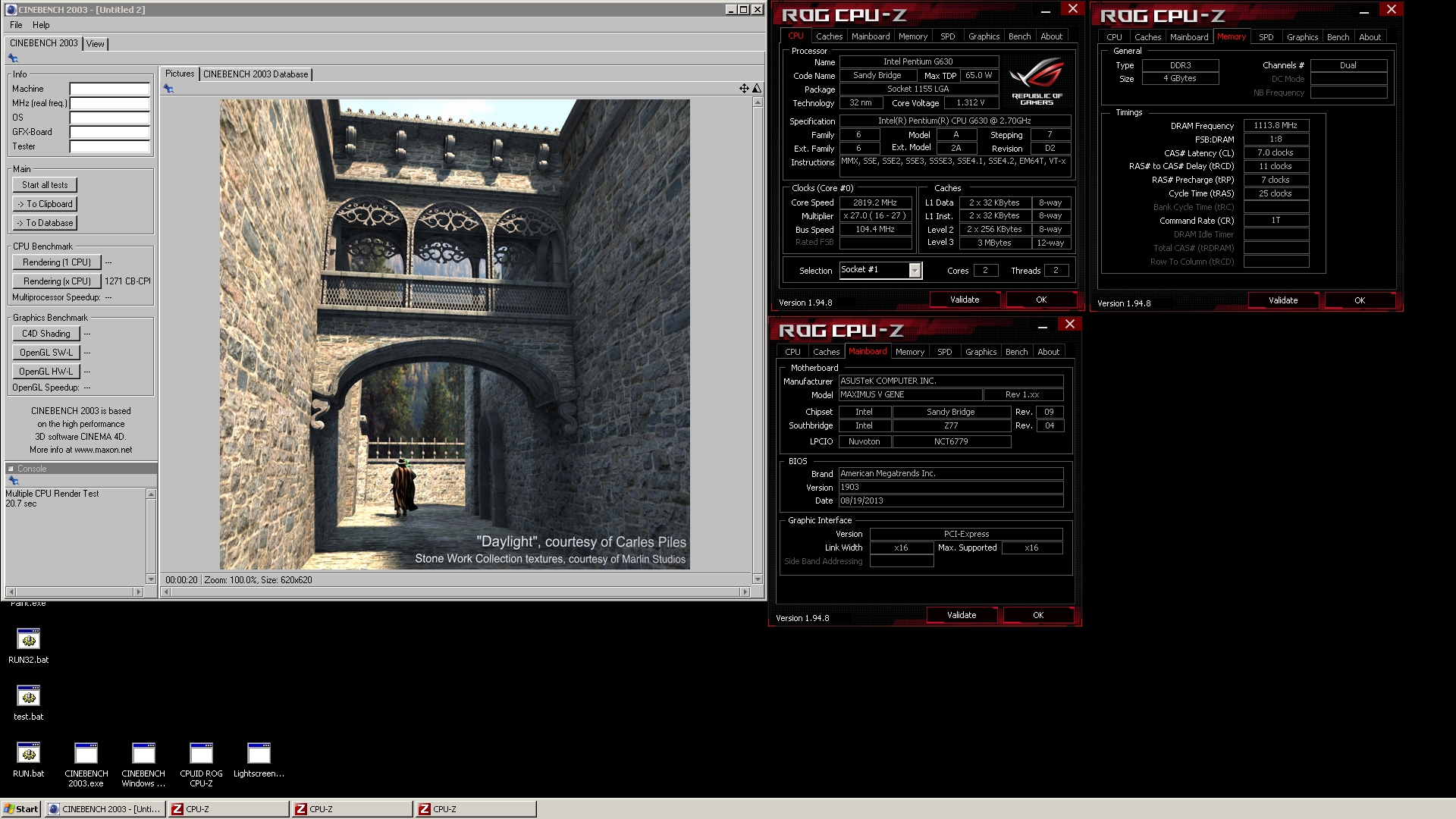Click the Machine input field
This screenshot has height=819, width=1456.
[109, 89]
